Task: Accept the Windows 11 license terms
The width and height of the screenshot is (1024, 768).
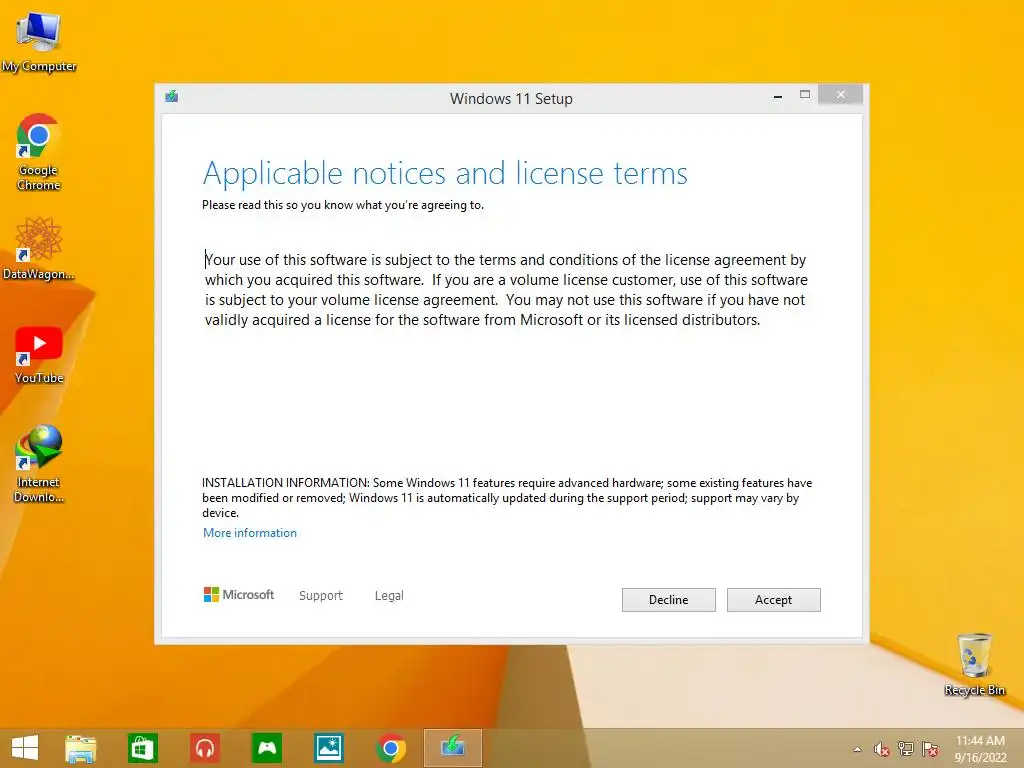Action: pos(773,600)
